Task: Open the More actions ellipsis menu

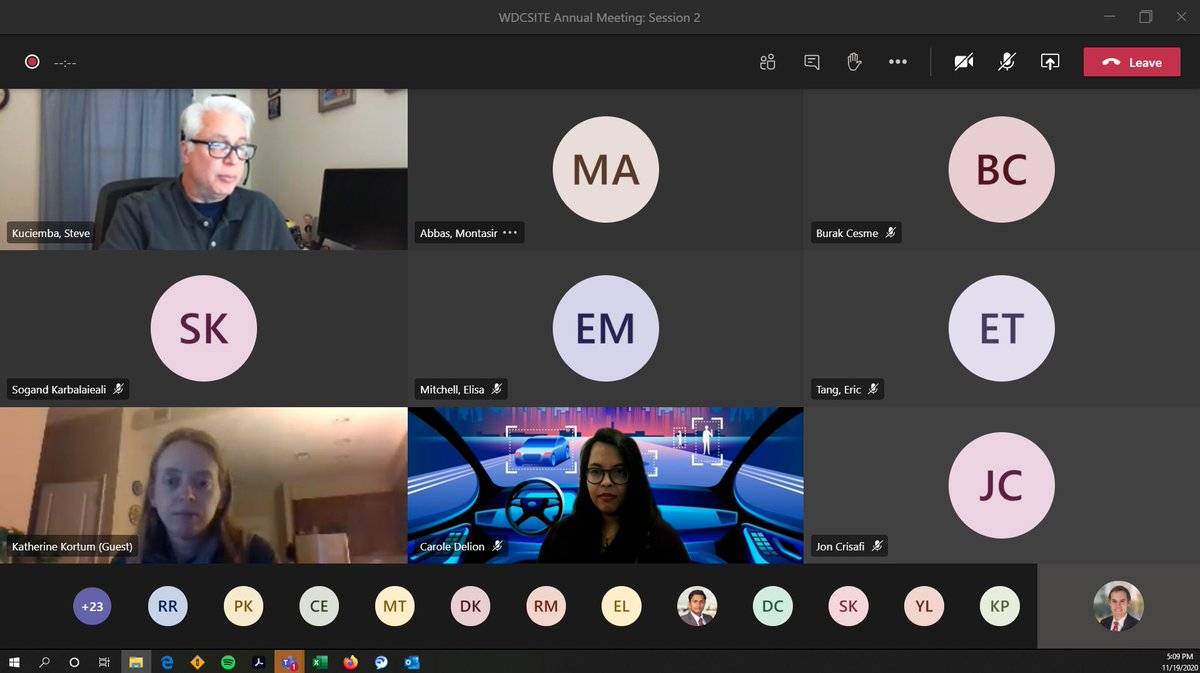Action: point(898,62)
